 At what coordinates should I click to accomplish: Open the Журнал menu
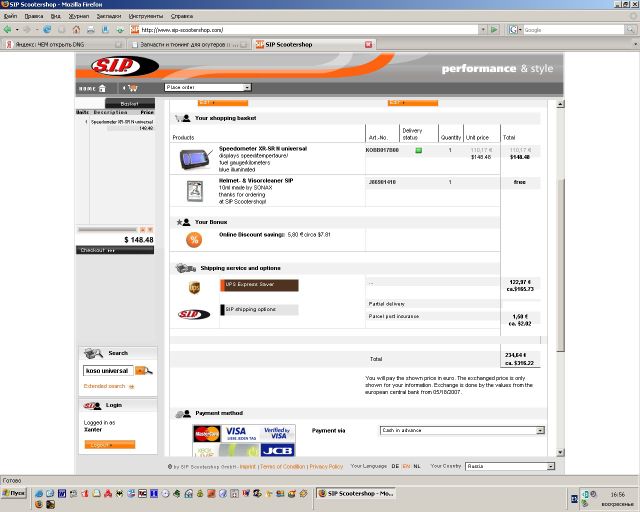point(79,16)
